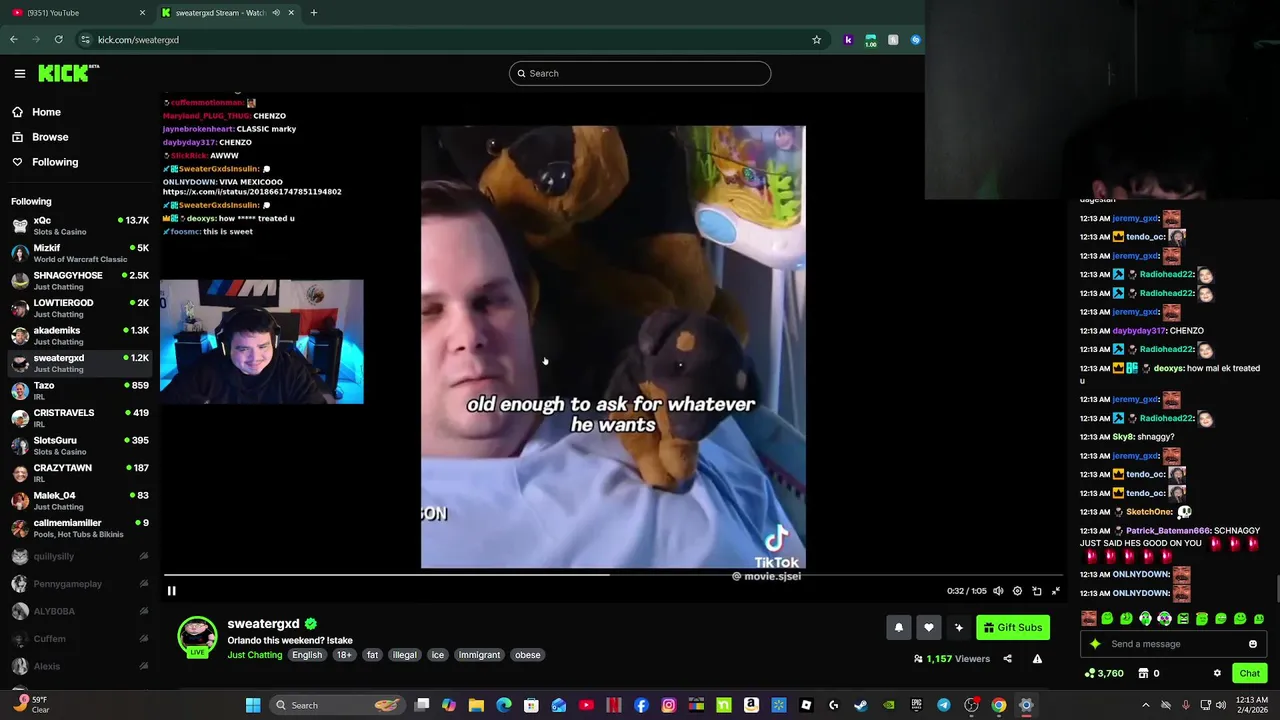Screen dimensions: 1280x720
Task: Click the Just Chatting category link
Action: [255, 655]
